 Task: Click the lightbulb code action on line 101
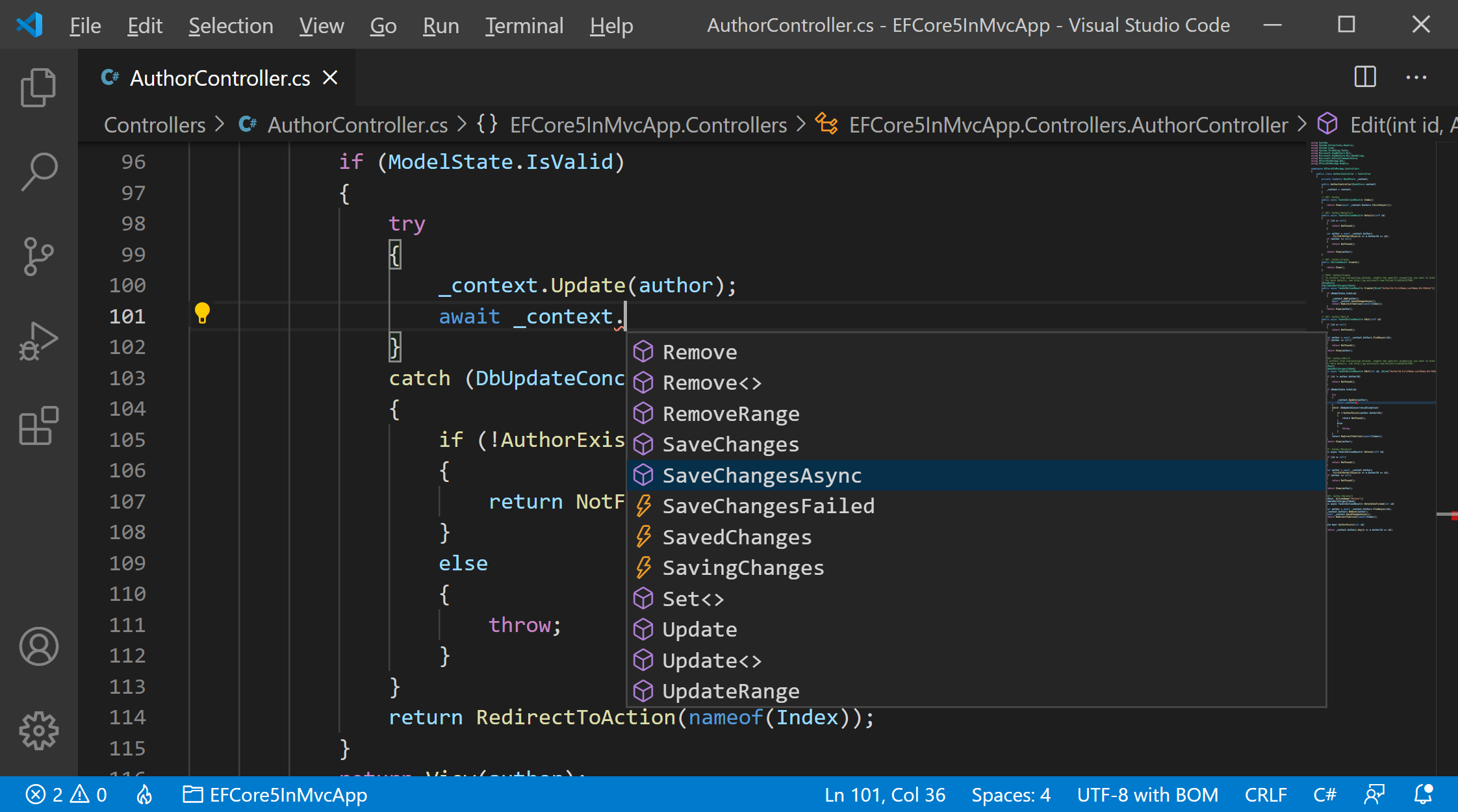(202, 314)
